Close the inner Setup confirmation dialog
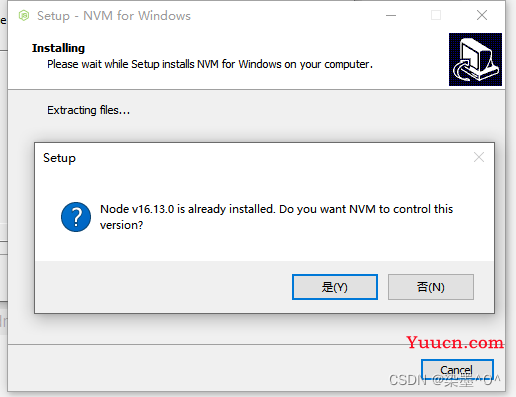Image resolution: width=516 pixels, height=397 pixels. (x=479, y=157)
